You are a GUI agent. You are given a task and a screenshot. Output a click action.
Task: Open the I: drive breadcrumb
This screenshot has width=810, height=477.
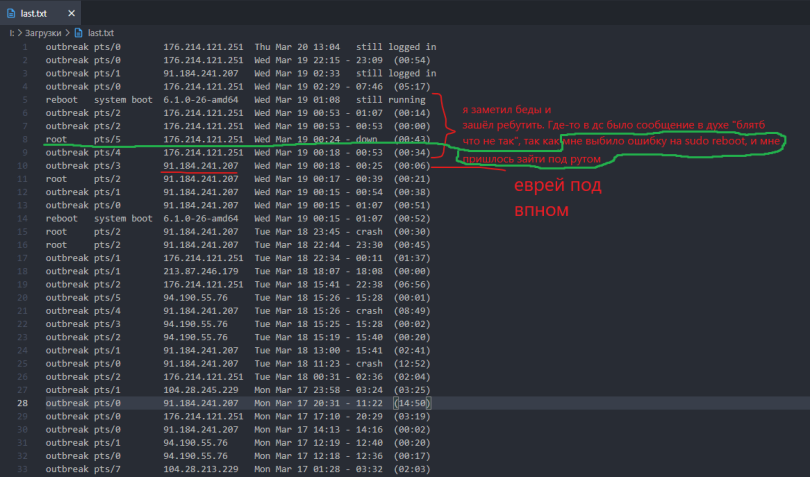coord(11,33)
